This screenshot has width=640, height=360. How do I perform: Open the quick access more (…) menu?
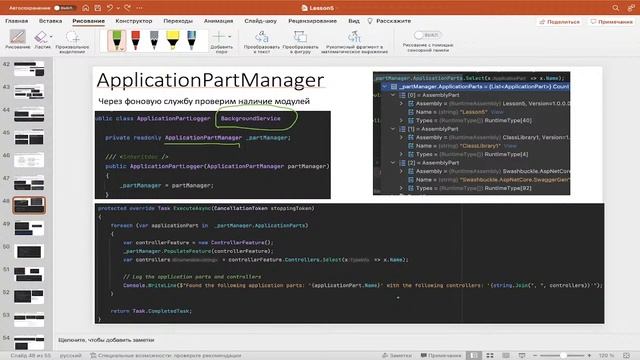[x=140, y=8]
